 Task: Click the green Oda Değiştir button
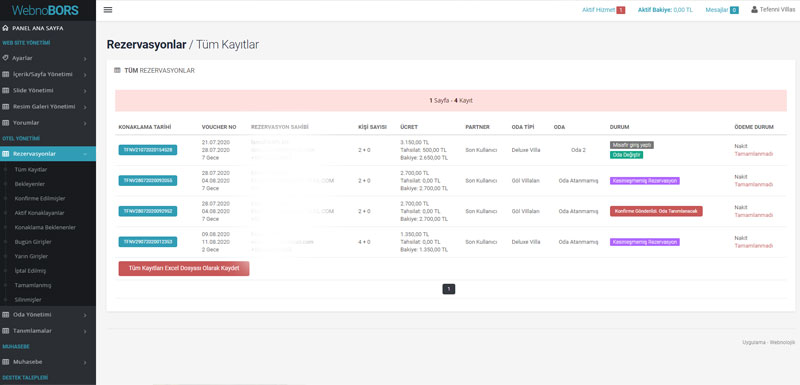click(626, 155)
